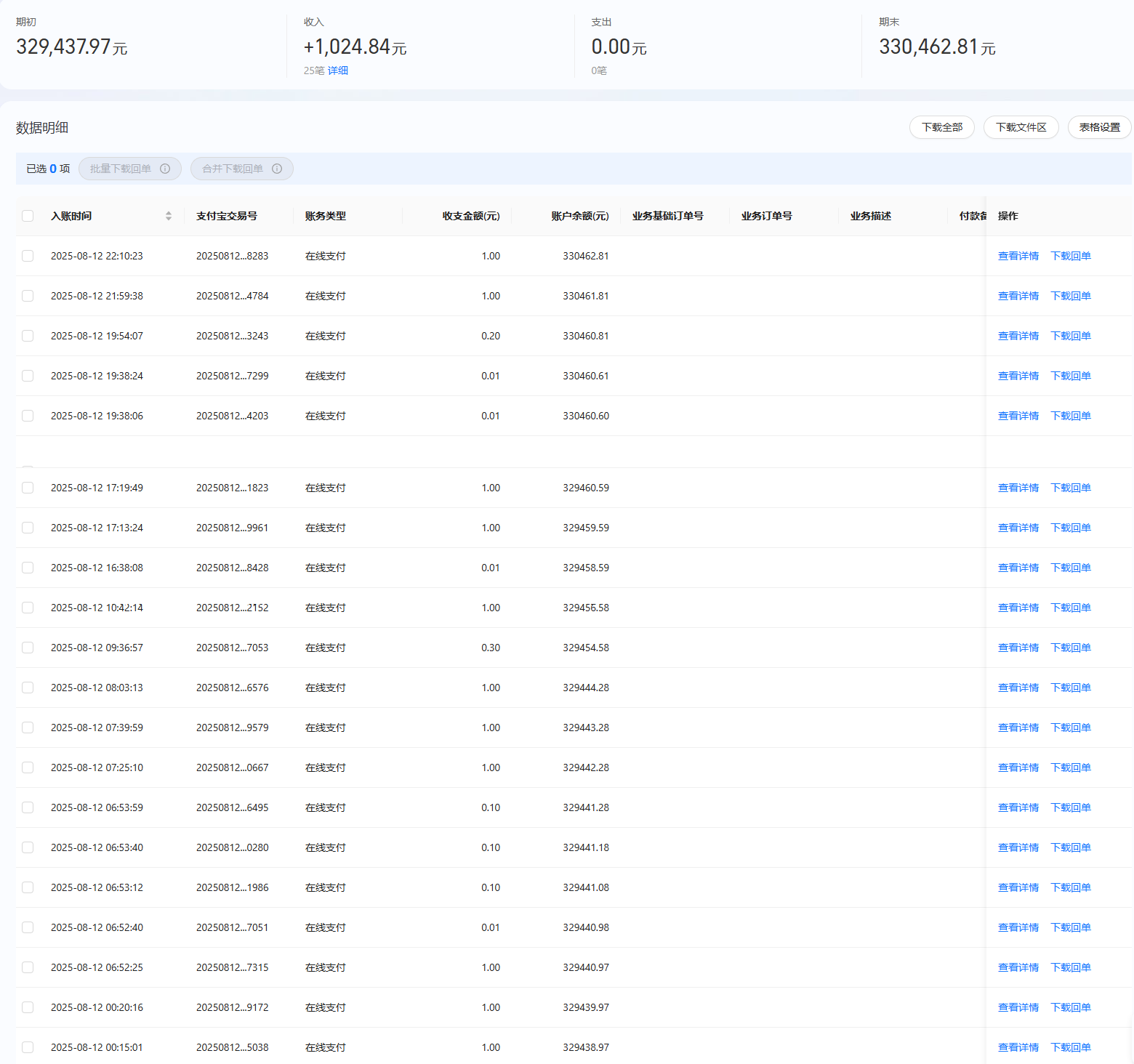Image resolution: width=1134 pixels, height=1064 pixels.
Task: View details for transaction 20250812...9579
Action: (1018, 728)
